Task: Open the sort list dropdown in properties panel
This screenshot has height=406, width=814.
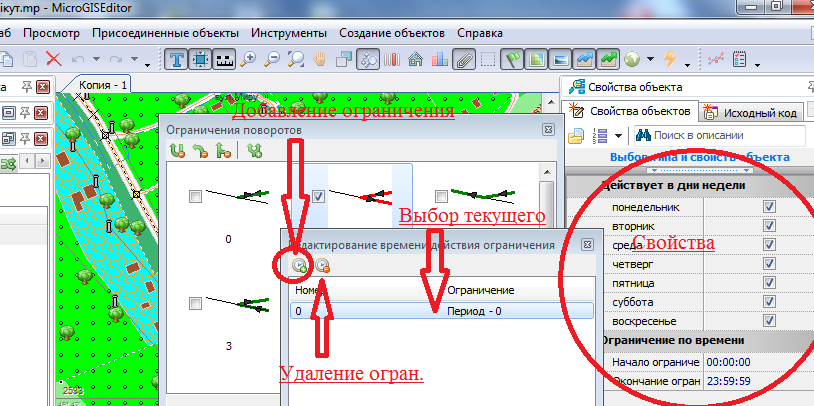Action: point(618,135)
